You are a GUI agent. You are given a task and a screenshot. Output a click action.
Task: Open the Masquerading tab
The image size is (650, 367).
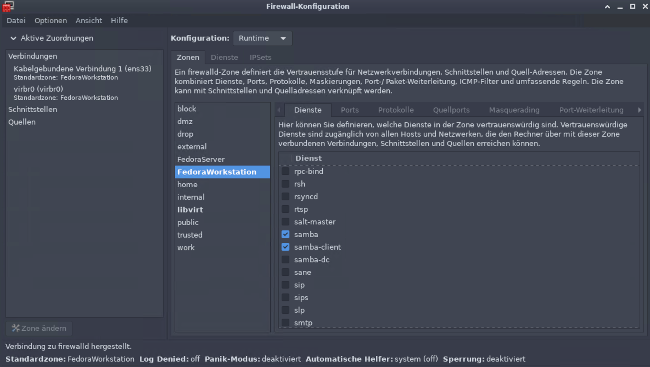pos(514,110)
